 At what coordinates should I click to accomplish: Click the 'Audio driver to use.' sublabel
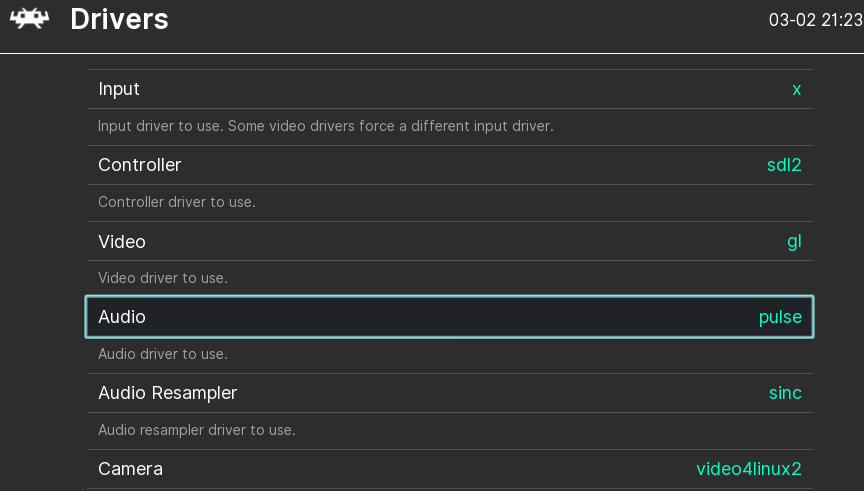point(163,354)
